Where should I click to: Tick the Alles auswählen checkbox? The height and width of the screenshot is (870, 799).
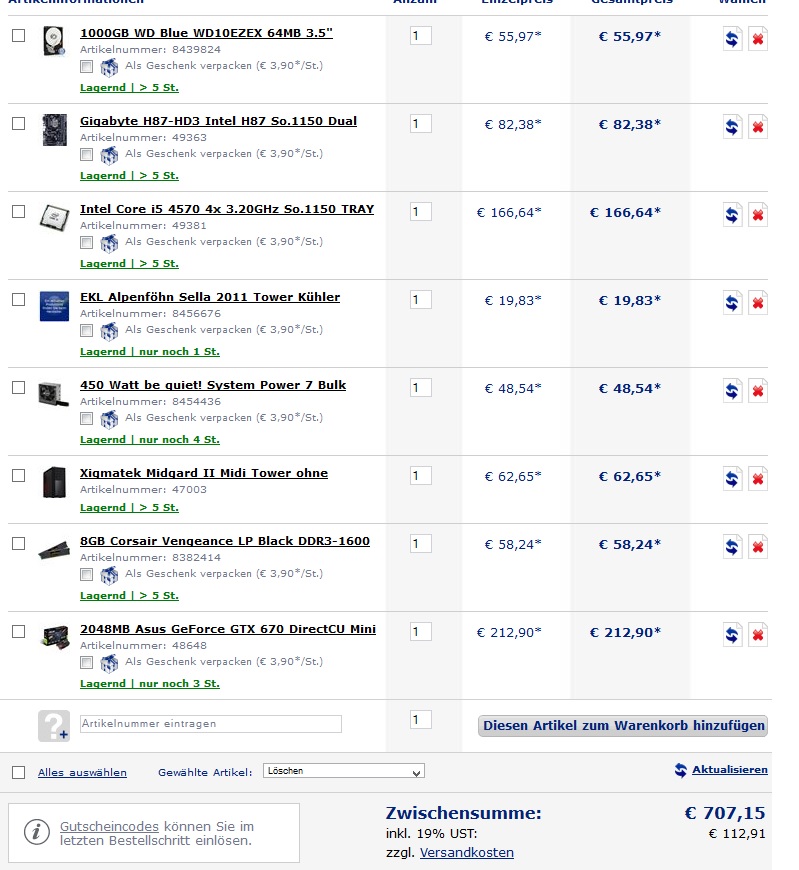point(18,772)
